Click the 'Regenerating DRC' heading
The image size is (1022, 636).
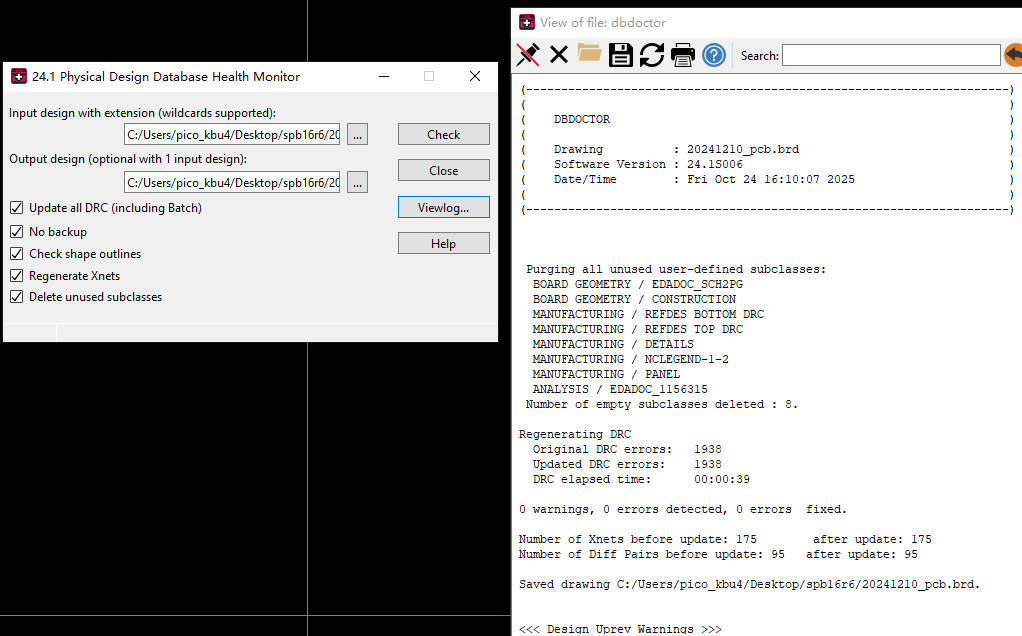[x=575, y=434]
